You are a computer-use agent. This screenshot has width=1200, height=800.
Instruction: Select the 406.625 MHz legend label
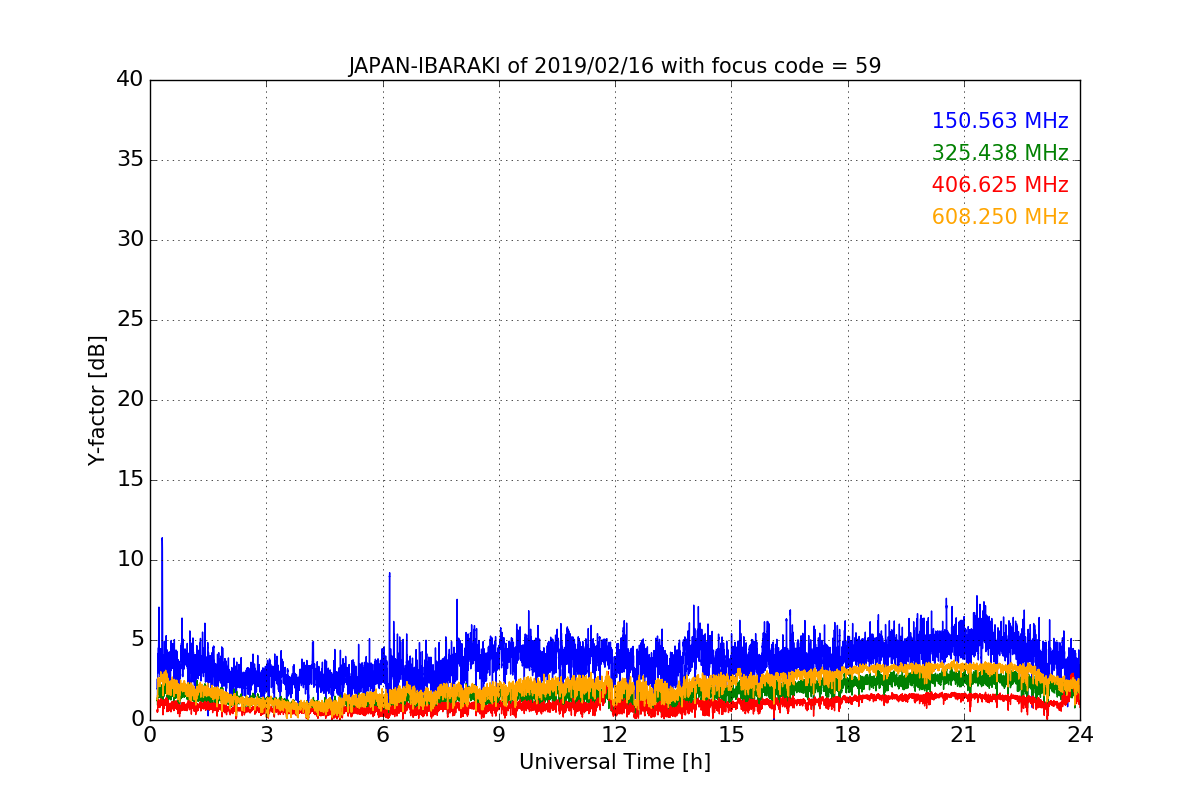[1000, 185]
